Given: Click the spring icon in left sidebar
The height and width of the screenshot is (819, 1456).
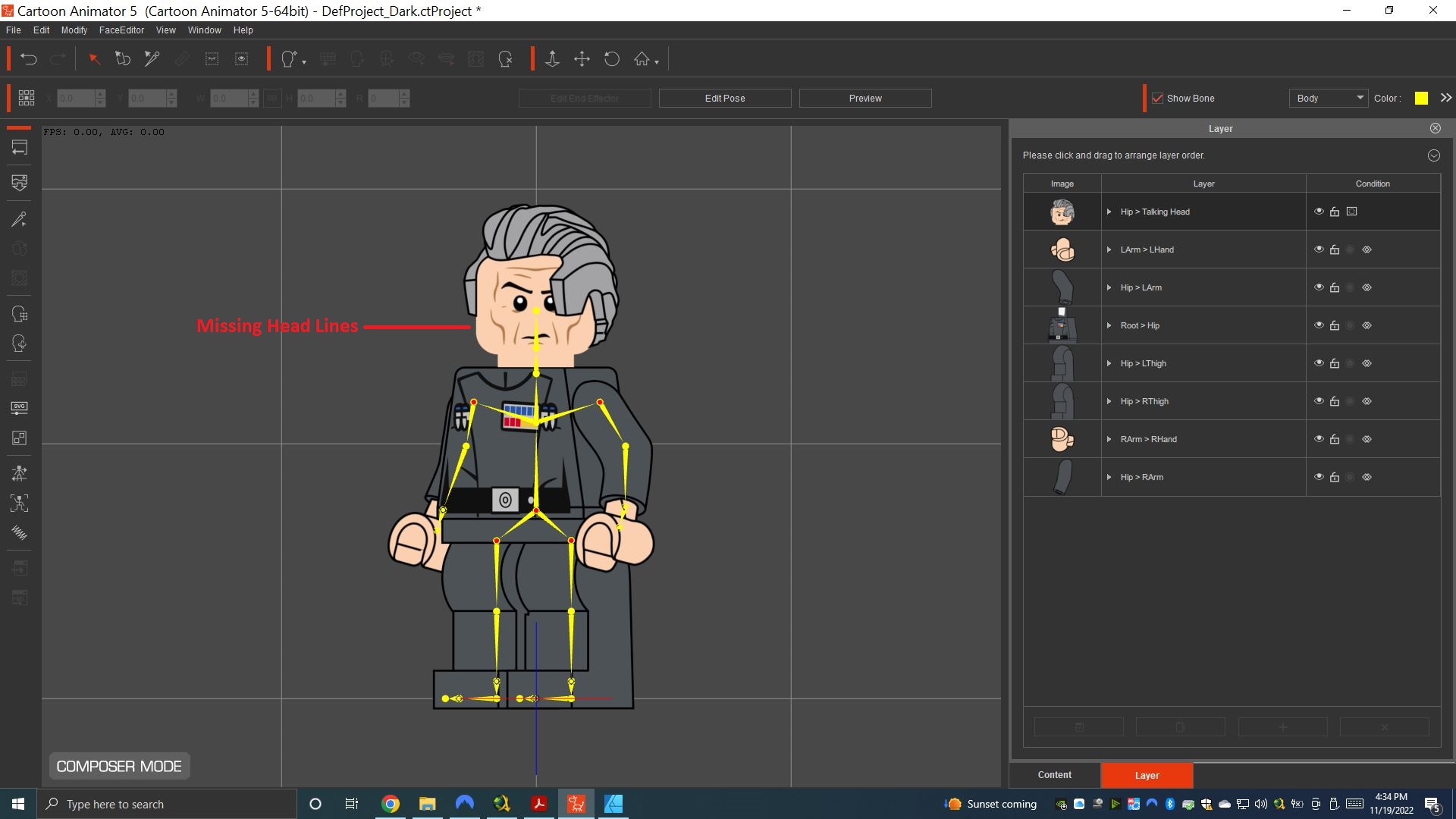Looking at the screenshot, I should pyautogui.click(x=20, y=533).
